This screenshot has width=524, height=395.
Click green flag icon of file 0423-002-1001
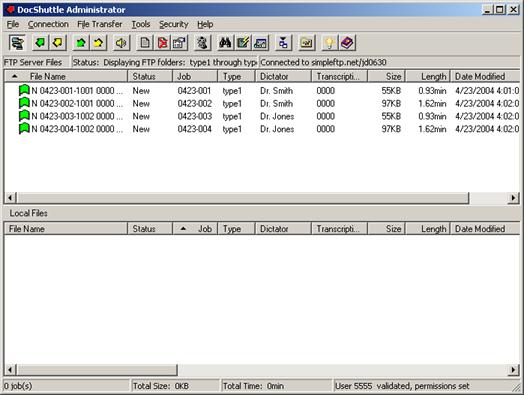pyautogui.click(x=24, y=103)
